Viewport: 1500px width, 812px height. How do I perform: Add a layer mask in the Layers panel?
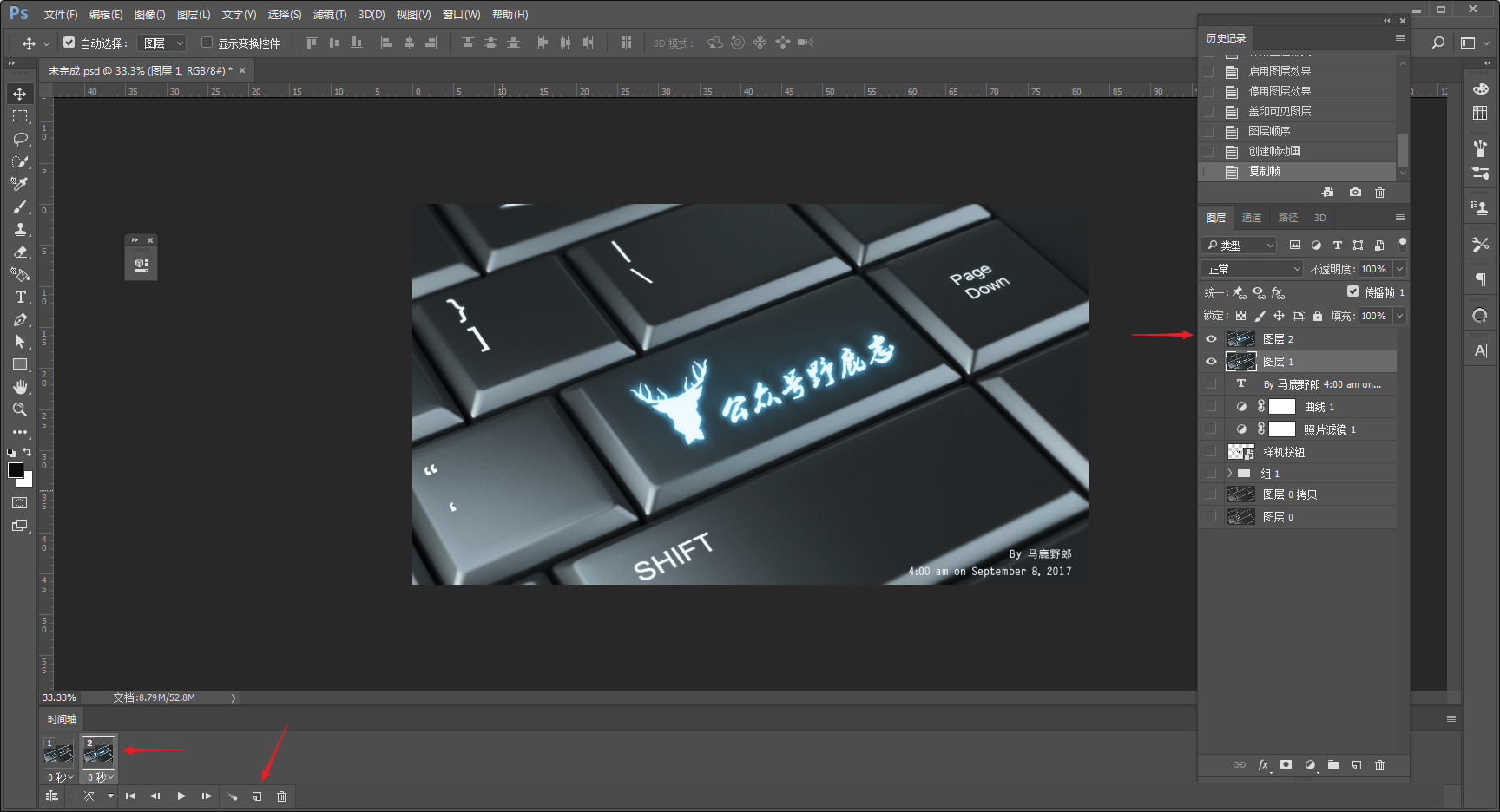pos(1286,765)
